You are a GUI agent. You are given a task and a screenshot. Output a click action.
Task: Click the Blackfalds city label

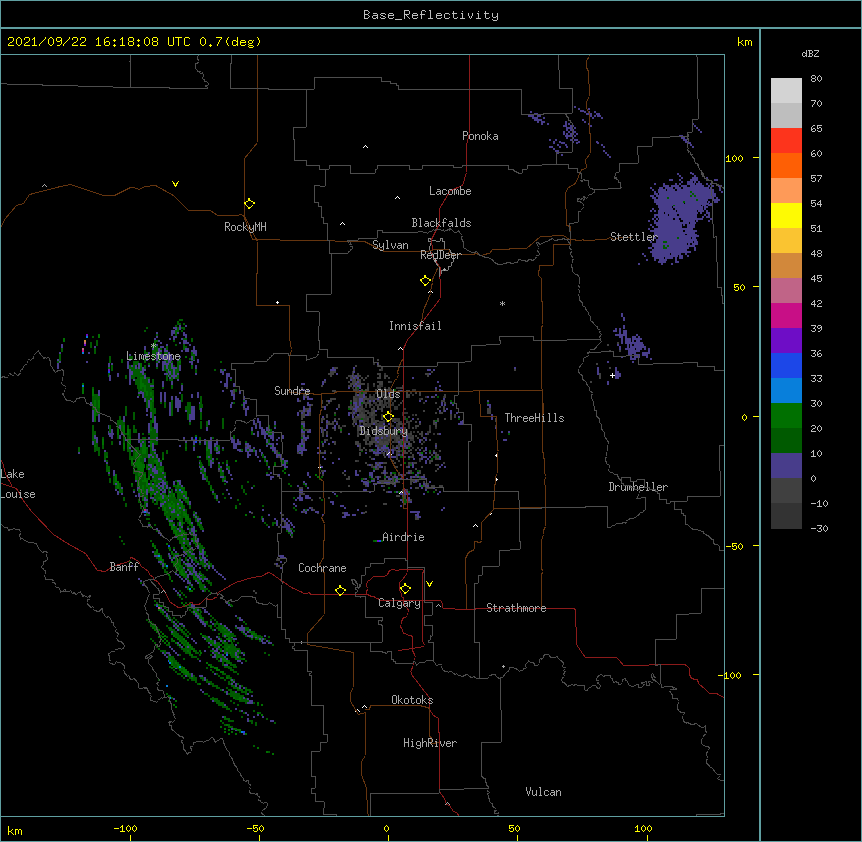click(x=441, y=223)
